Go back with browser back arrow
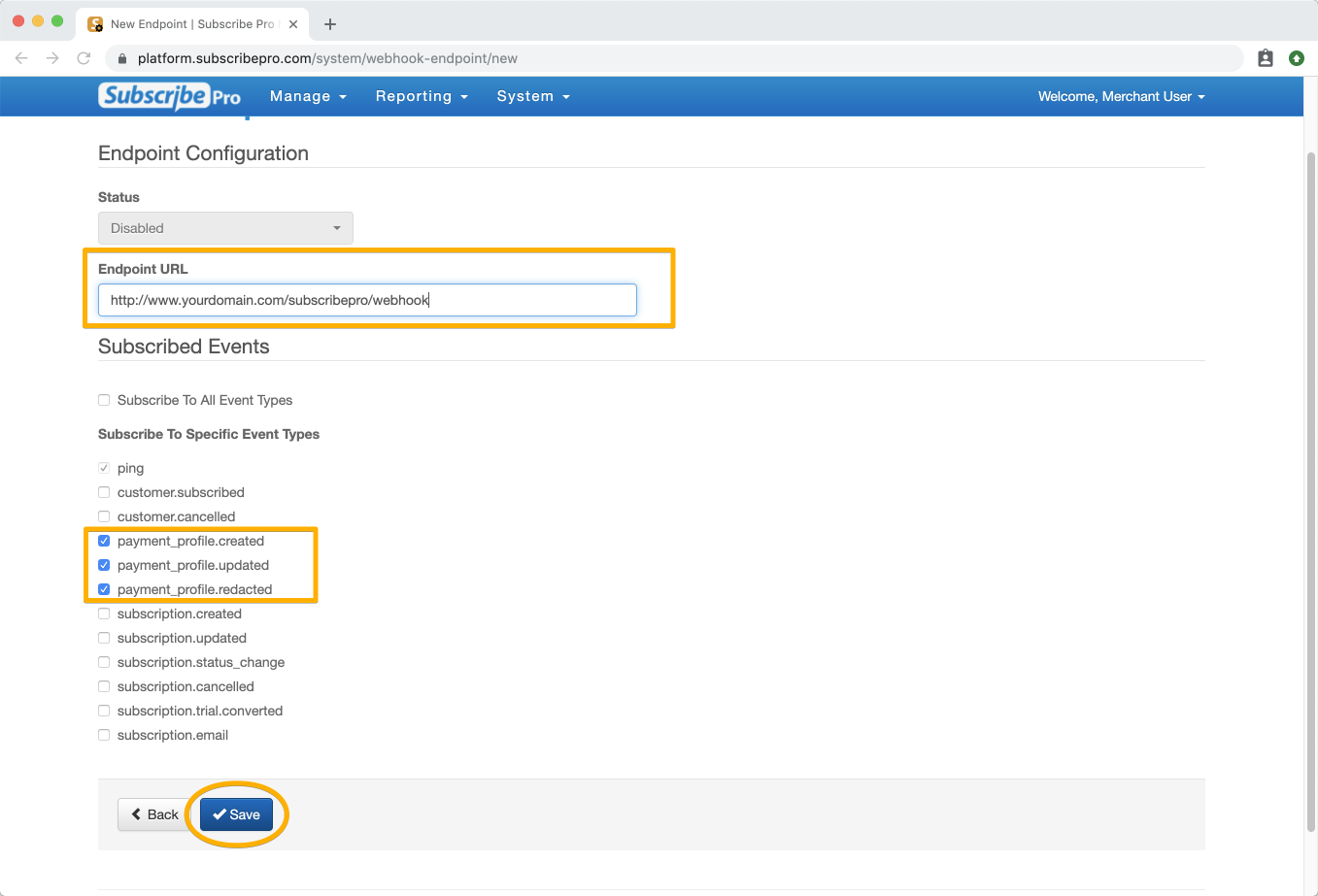The height and width of the screenshot is (896, 1318). click(21, 58)
